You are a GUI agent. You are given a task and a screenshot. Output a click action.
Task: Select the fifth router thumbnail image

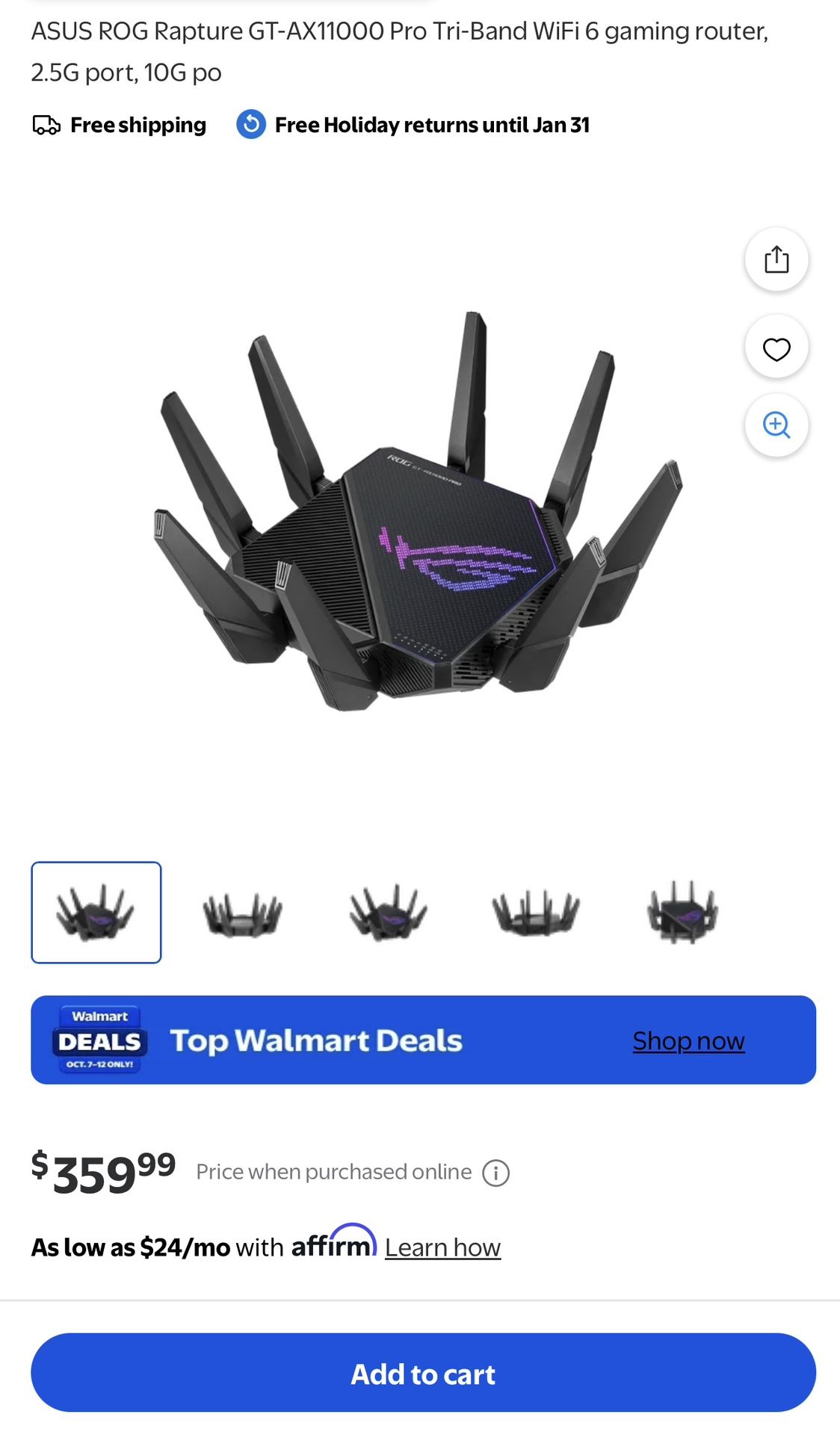[682, 913]
